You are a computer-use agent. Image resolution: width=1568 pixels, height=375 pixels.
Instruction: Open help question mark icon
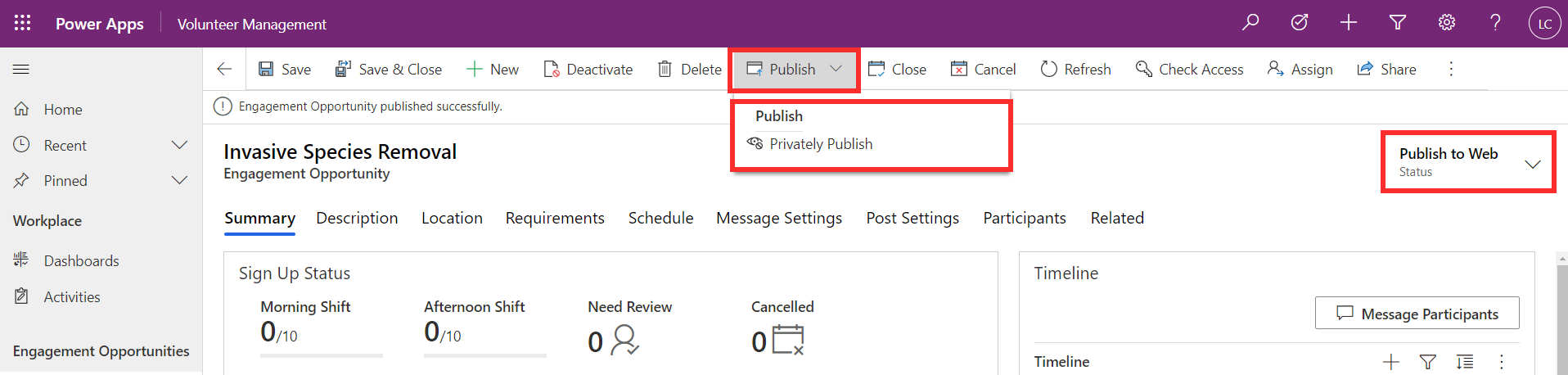point(1495,23)
